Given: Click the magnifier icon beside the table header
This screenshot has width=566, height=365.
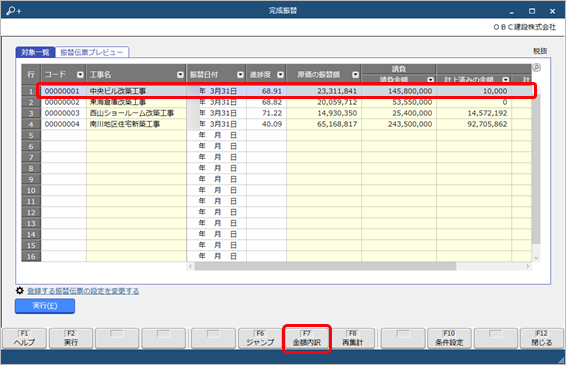Looking at the screenshot, I should coord(536,68).
